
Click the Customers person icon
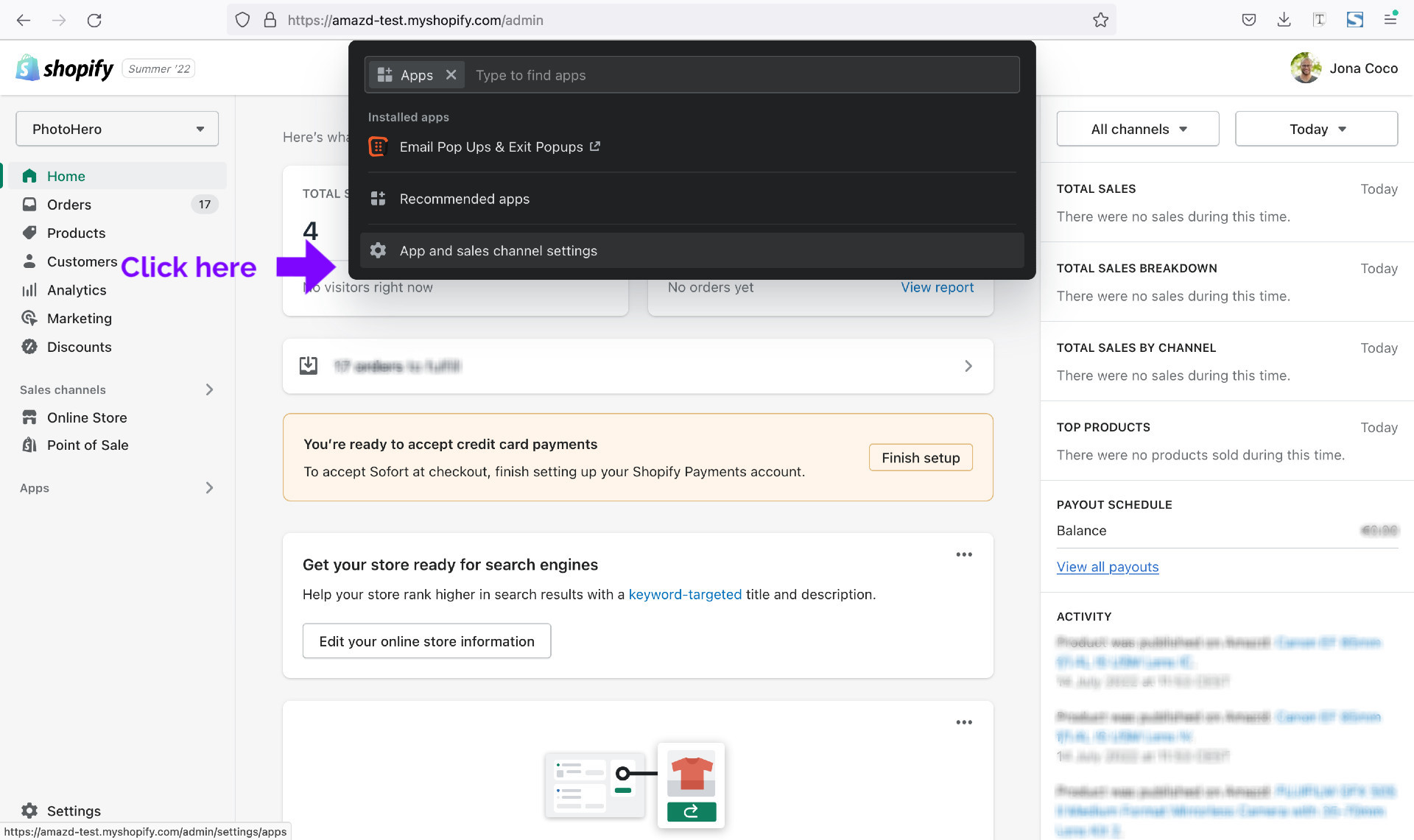(x=29, y=261)
